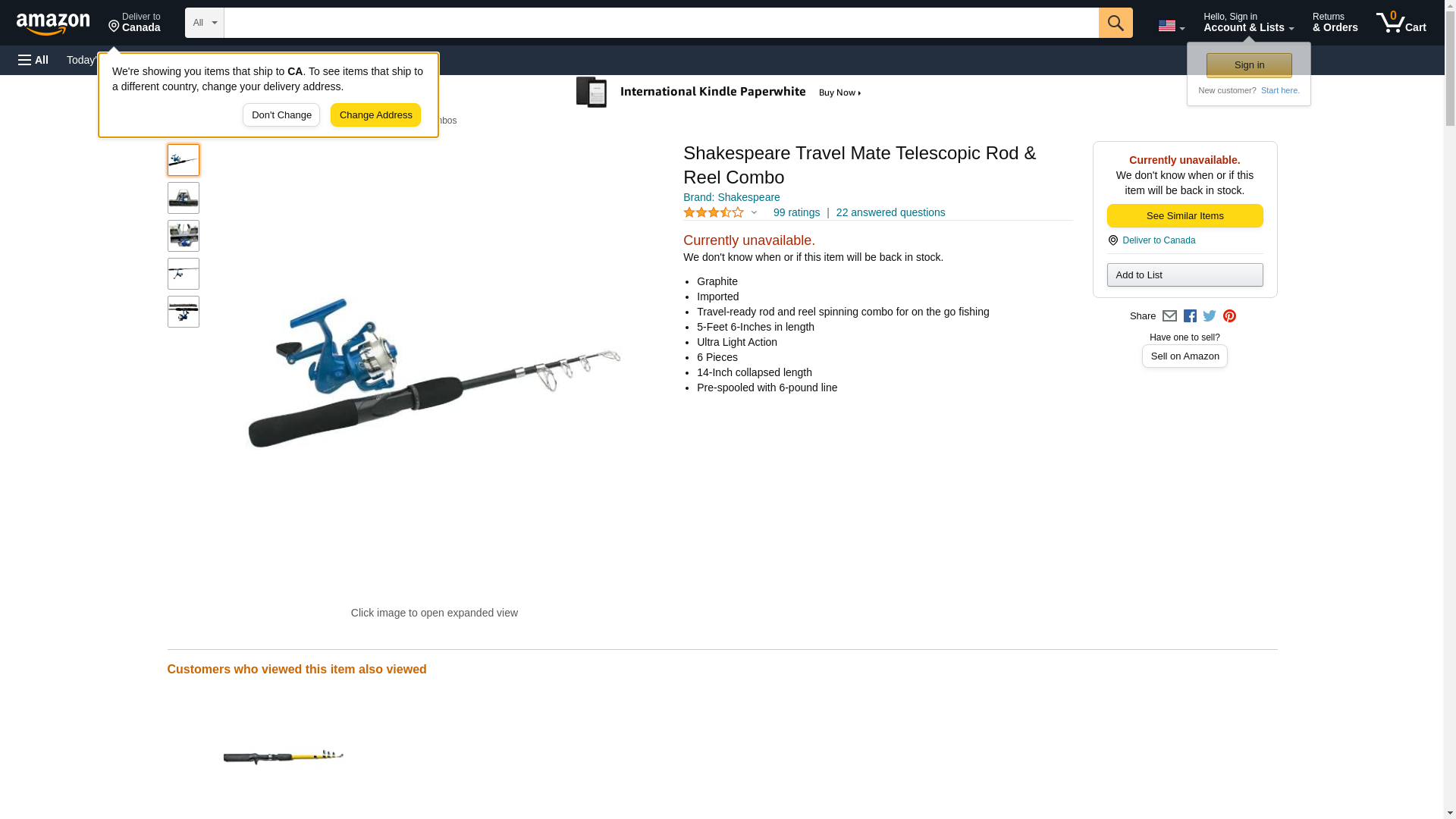Screen dimensions: 1456x819
Task: Select the last product thumbnail
Action: (x=184, y=312)
